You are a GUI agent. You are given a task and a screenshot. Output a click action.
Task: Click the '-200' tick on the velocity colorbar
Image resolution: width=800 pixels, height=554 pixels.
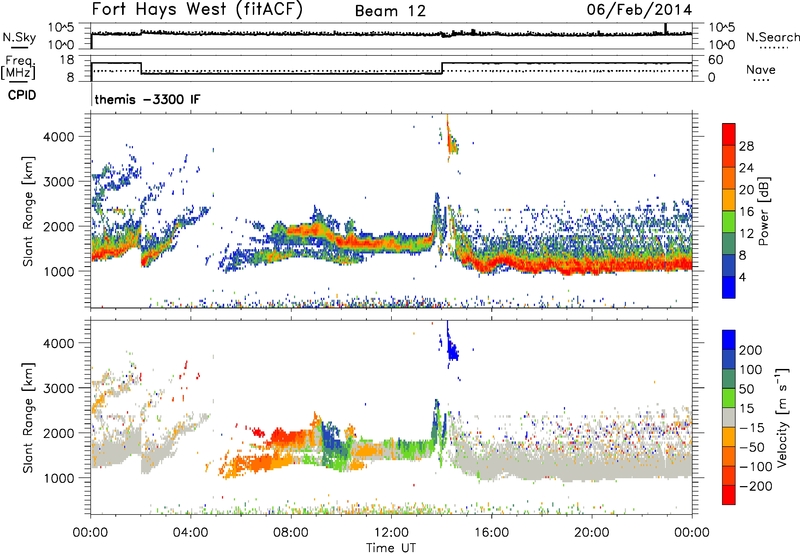756,486
